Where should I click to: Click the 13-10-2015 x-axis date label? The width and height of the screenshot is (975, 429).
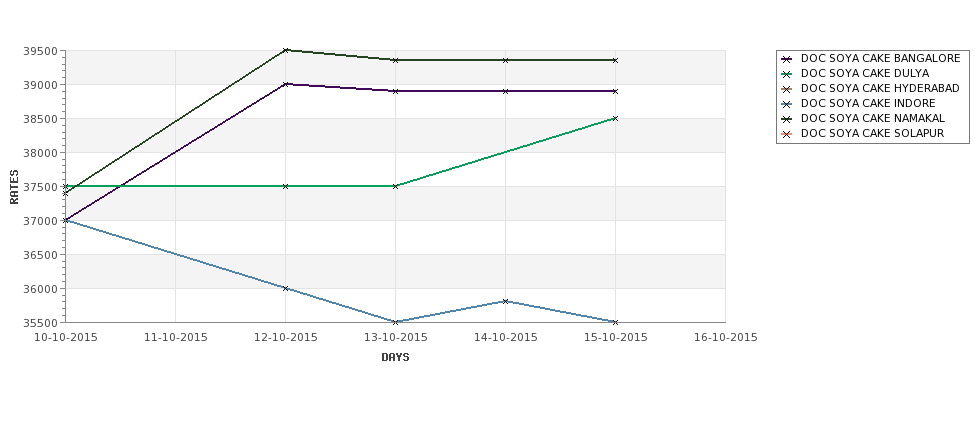(395, 338)
